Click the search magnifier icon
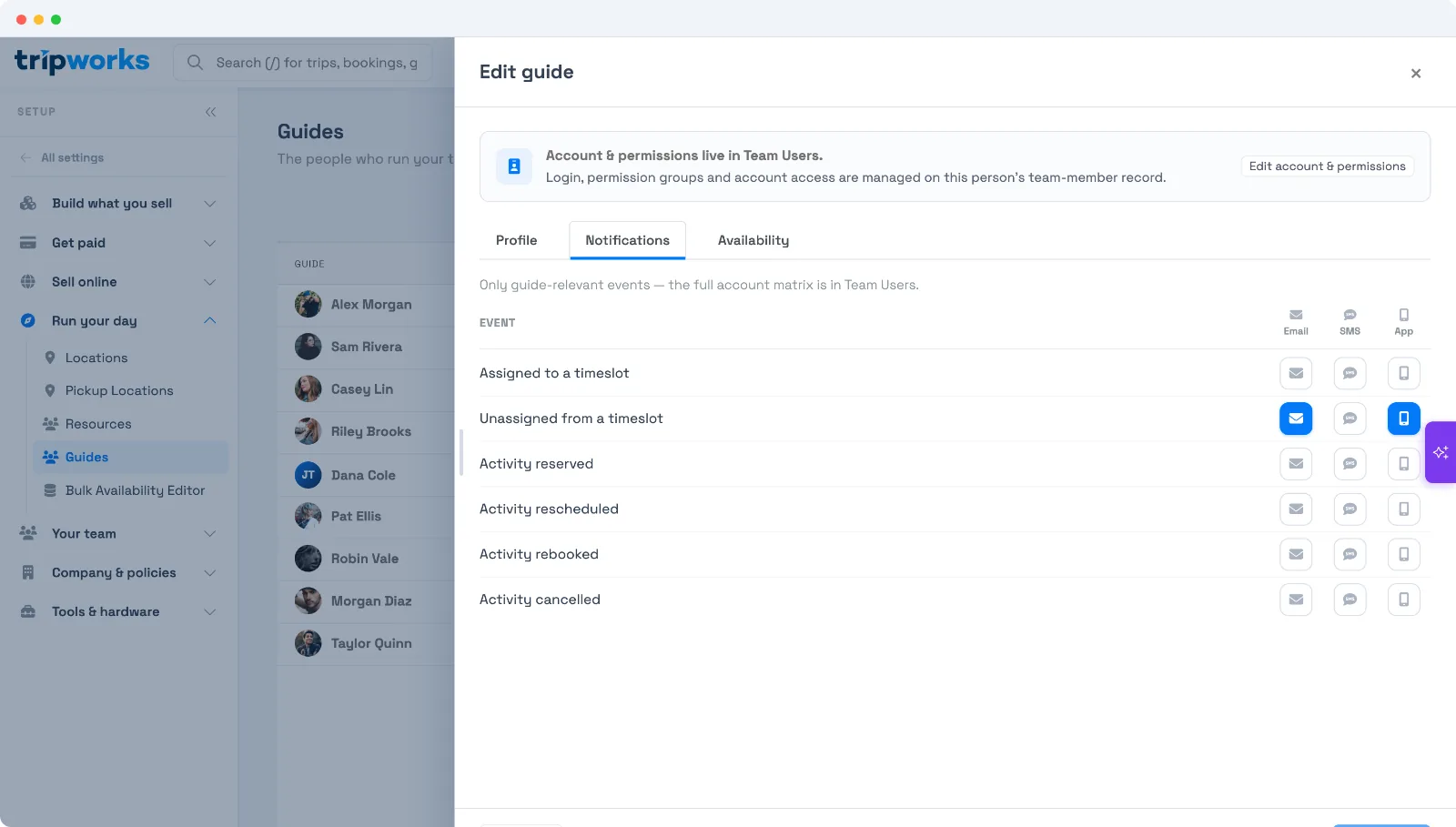This screenshot has height=827, width=1456. tap(195, 63)
